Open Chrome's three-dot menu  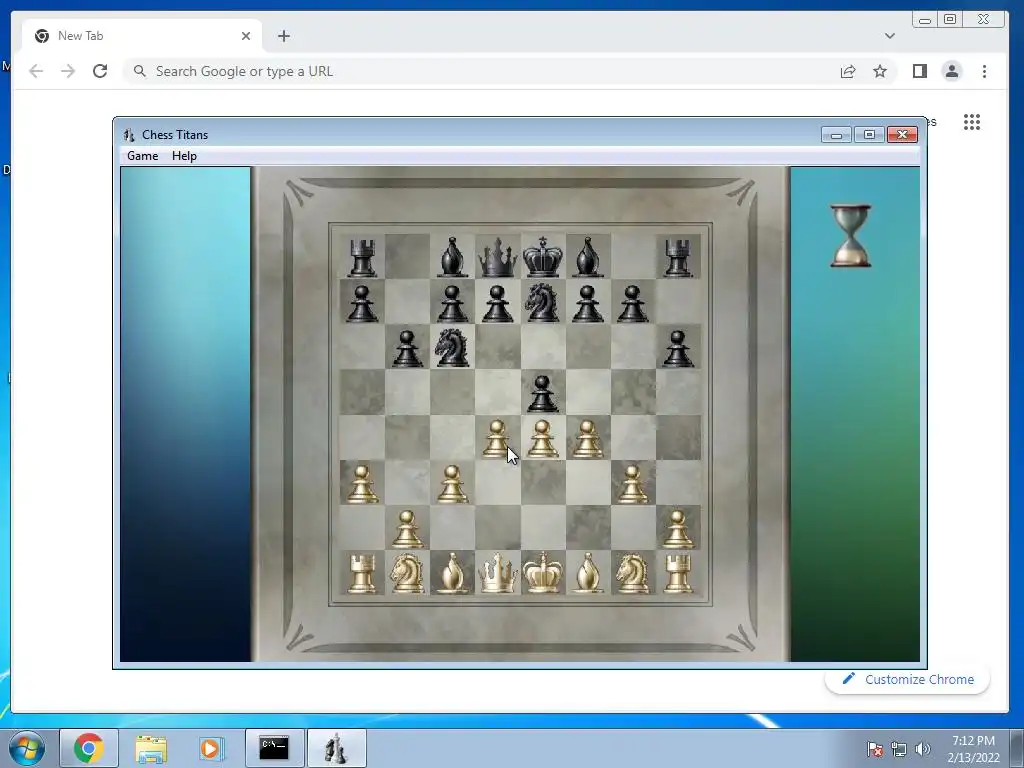tap(984, 71)
